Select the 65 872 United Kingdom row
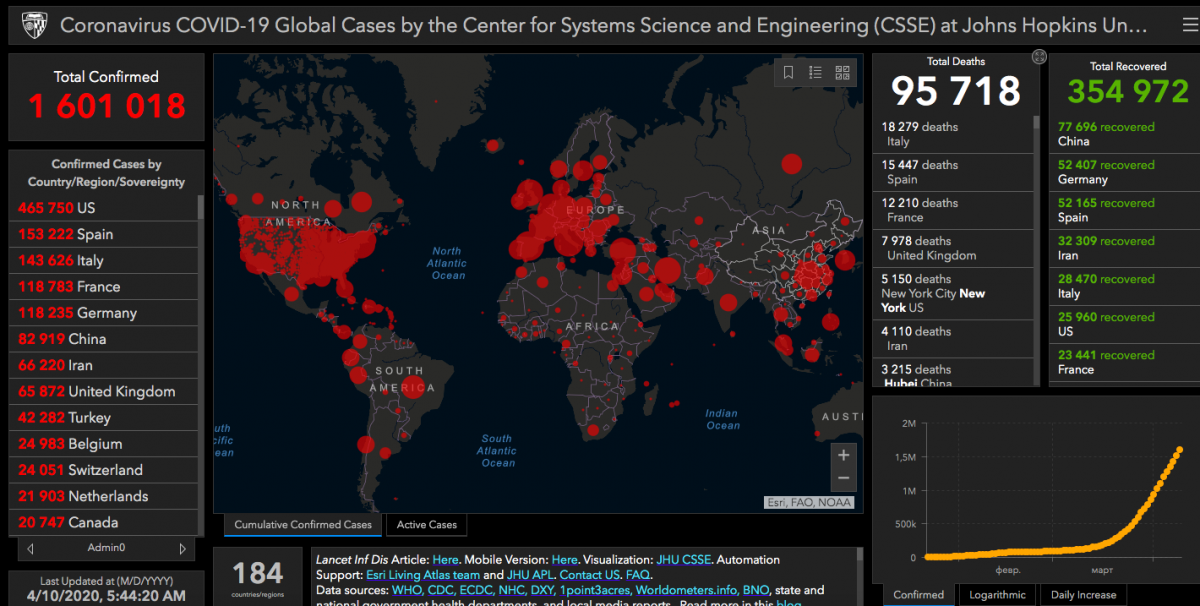This screenshot has width=1200, height=606. coord(105,391)
